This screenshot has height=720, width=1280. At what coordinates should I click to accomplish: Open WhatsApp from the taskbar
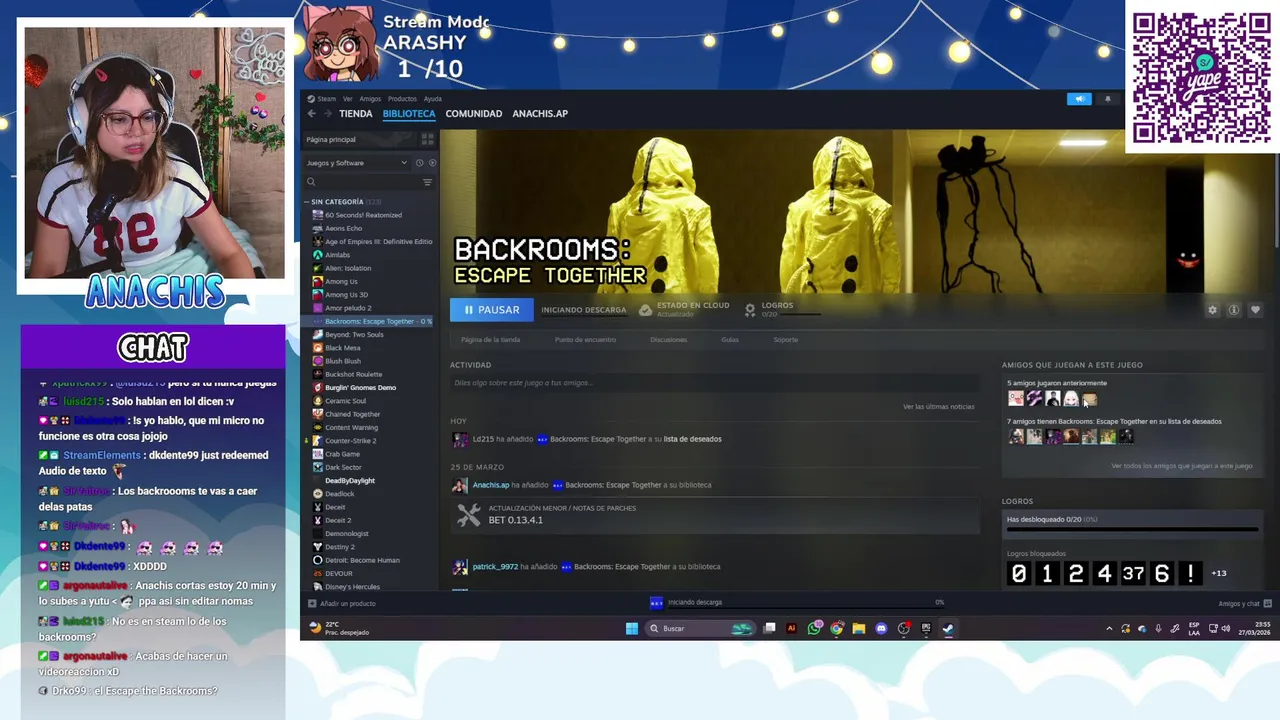[814, 628]
